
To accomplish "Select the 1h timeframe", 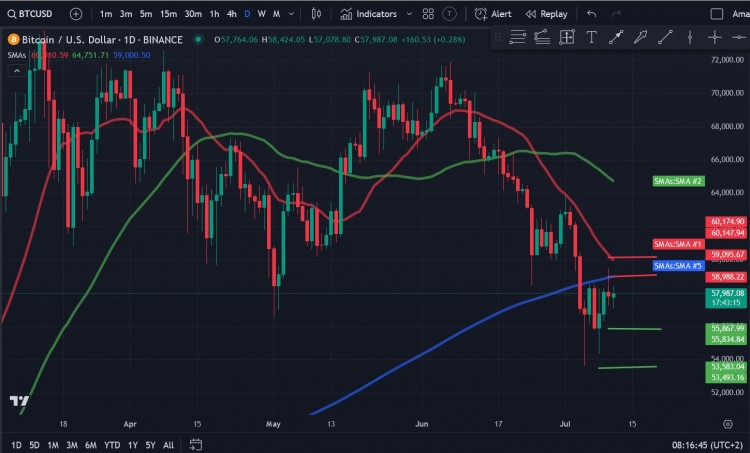I will 214,14.
